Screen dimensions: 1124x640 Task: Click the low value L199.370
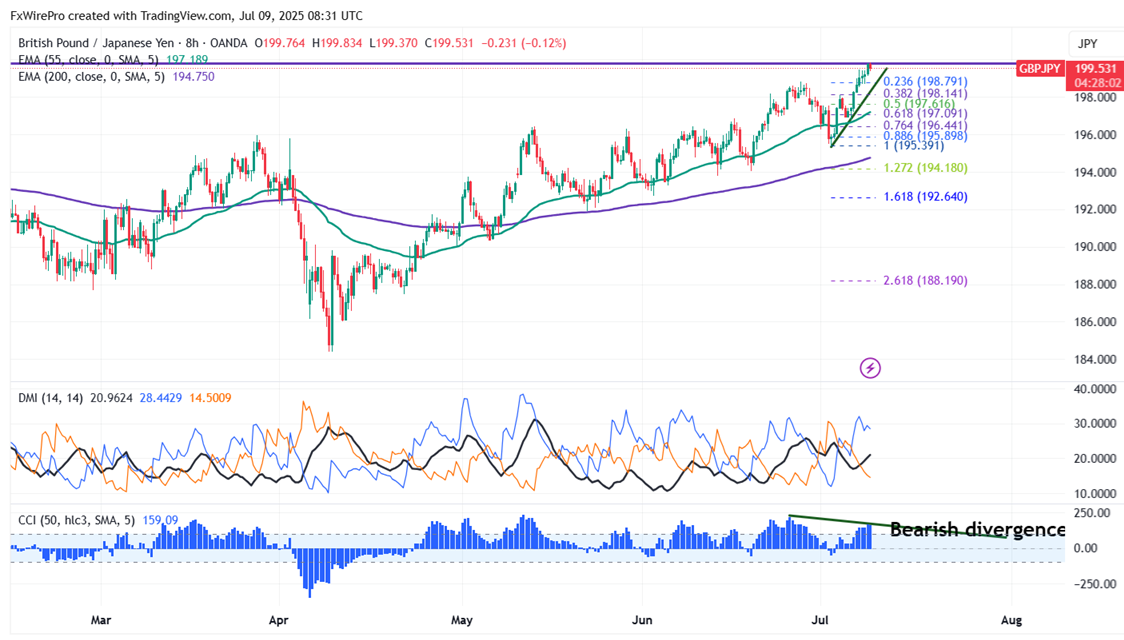[x=393, y=43]
